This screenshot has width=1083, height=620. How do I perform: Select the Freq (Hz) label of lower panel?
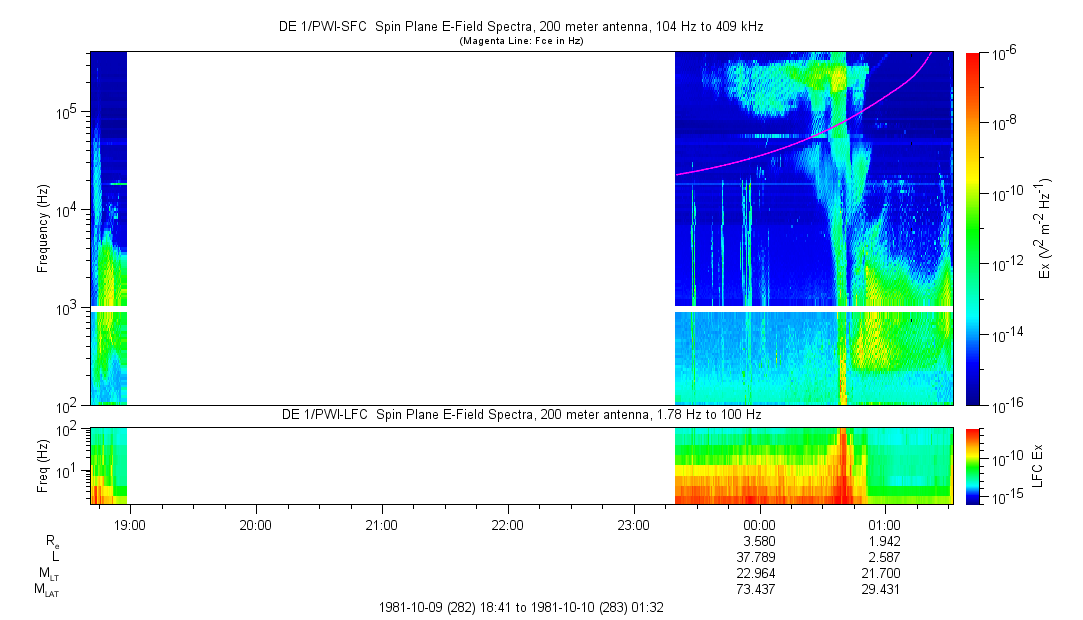[43, 465]
